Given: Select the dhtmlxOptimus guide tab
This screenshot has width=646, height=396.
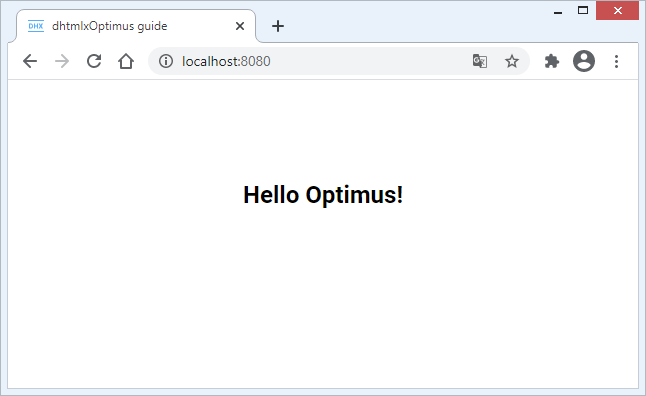Looking at the screenshot, I should pos(136,26).
